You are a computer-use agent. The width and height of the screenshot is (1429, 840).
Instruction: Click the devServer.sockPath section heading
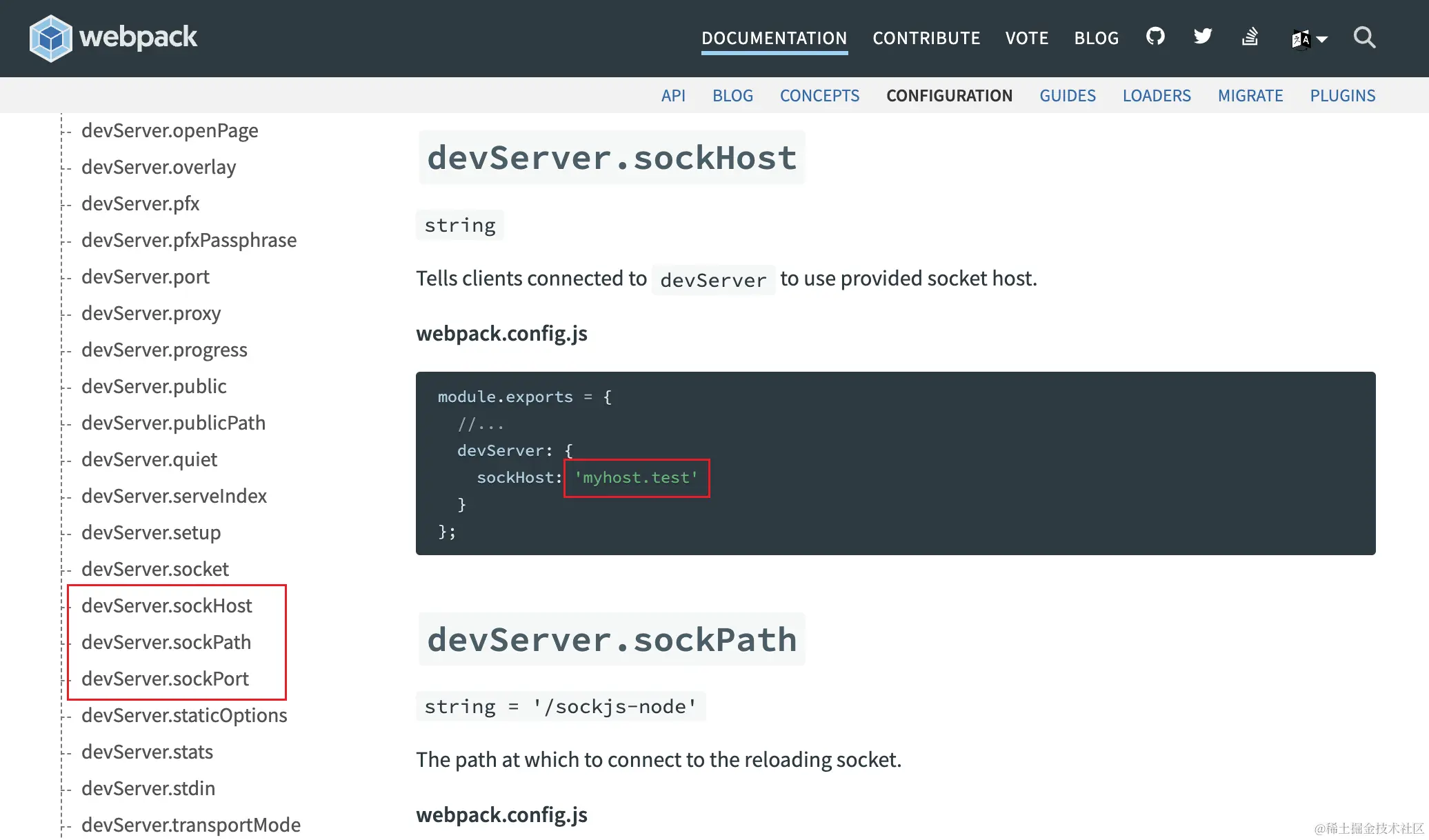(x=612, y=640)
